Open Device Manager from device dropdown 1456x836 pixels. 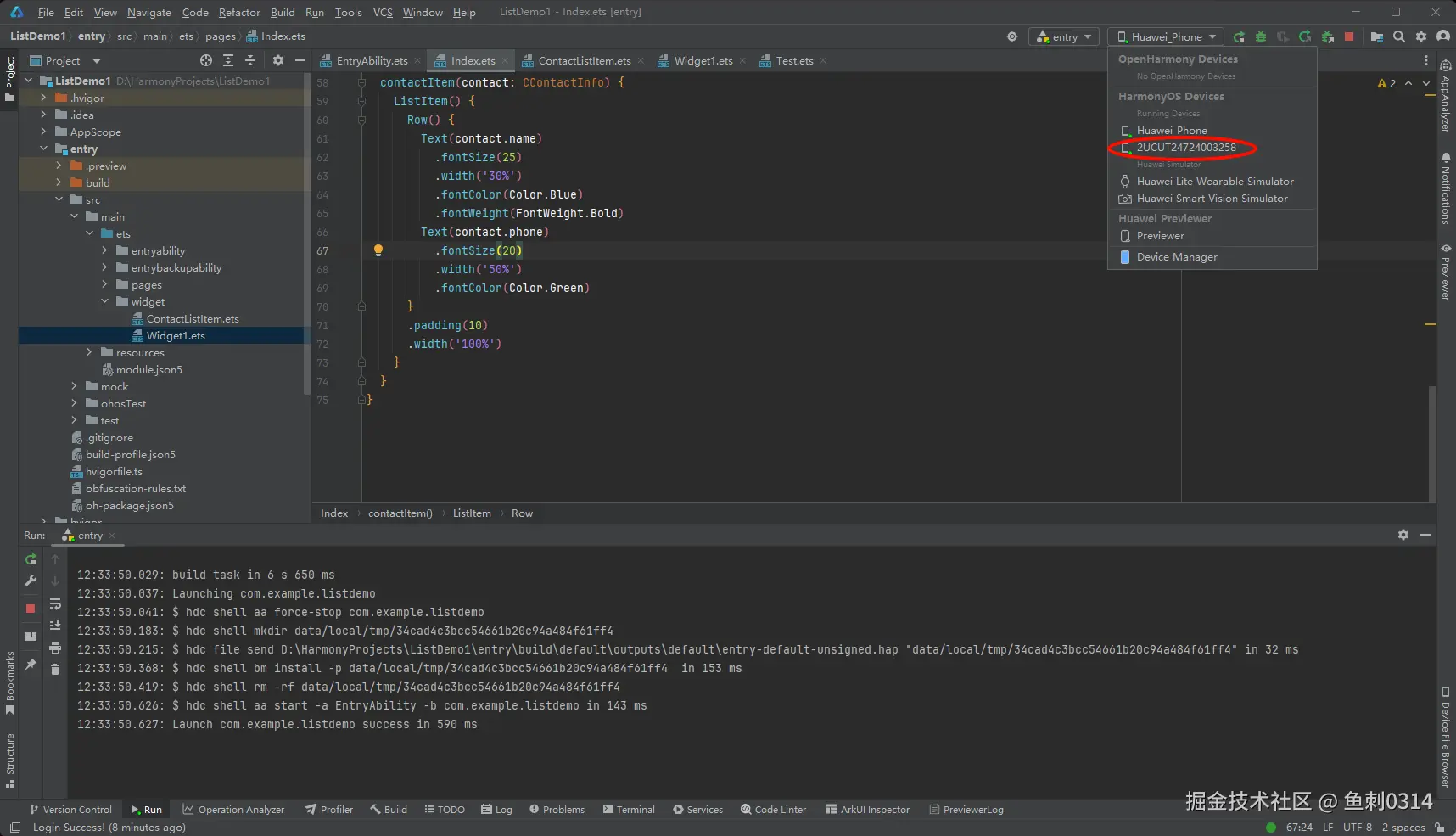pyautogui.click(x=1176, y=257)
